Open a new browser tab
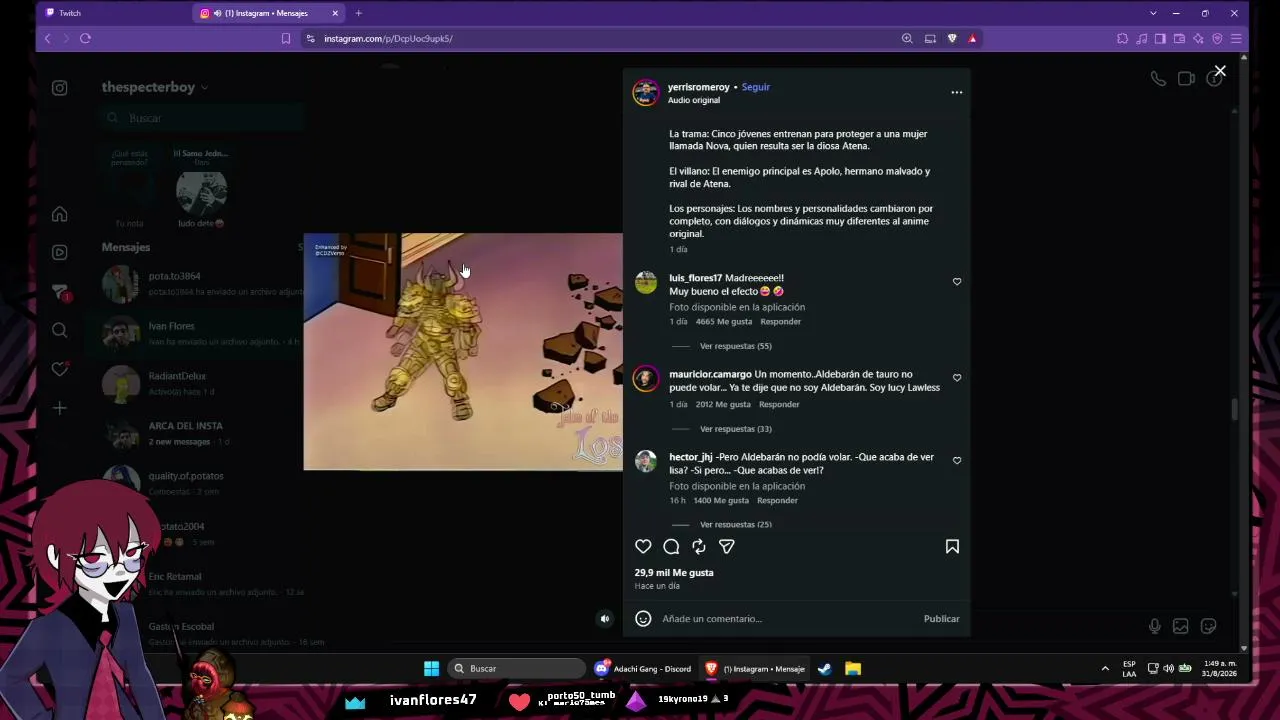Image resolution: width=1280 pixels, height=720 pixels. click(358, 13)
